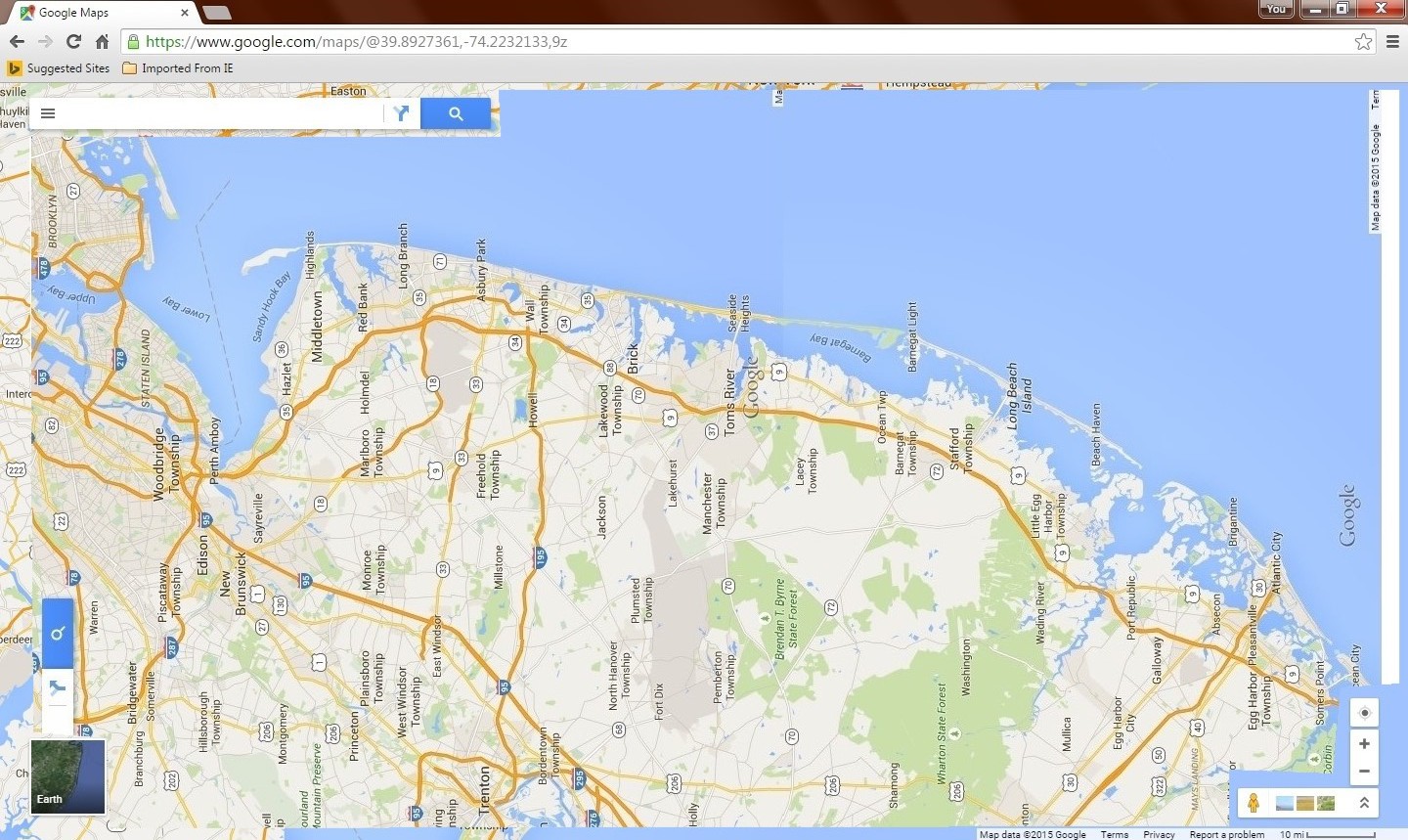Click the rotated directions icon at left
The width and height of the screenshot is (1408, 840).
point(58,687)
